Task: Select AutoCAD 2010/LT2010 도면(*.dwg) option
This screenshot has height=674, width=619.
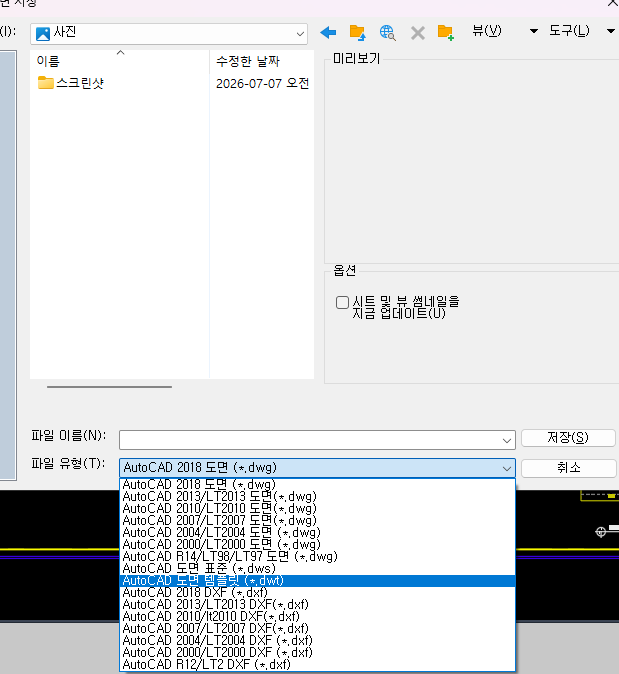Action: (x=317, y=509)
